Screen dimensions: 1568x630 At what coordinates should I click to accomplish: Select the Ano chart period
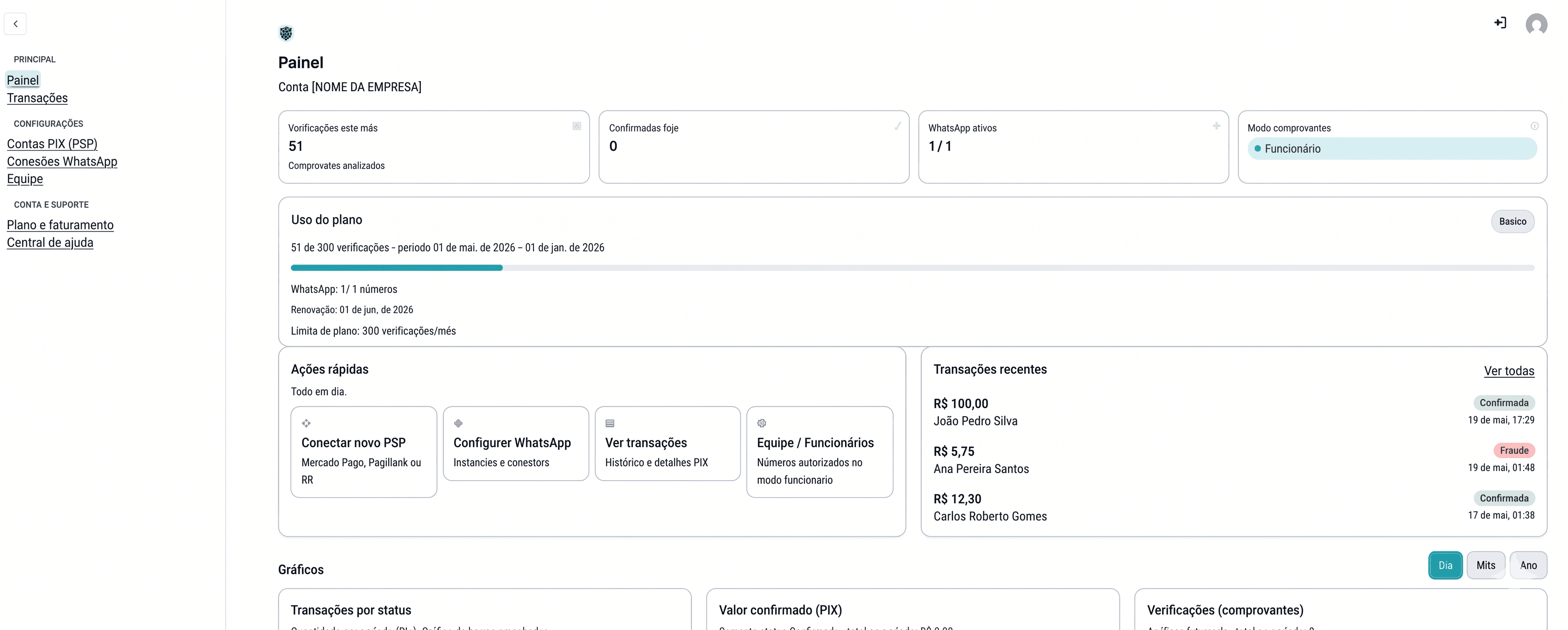click(1529, 565)
